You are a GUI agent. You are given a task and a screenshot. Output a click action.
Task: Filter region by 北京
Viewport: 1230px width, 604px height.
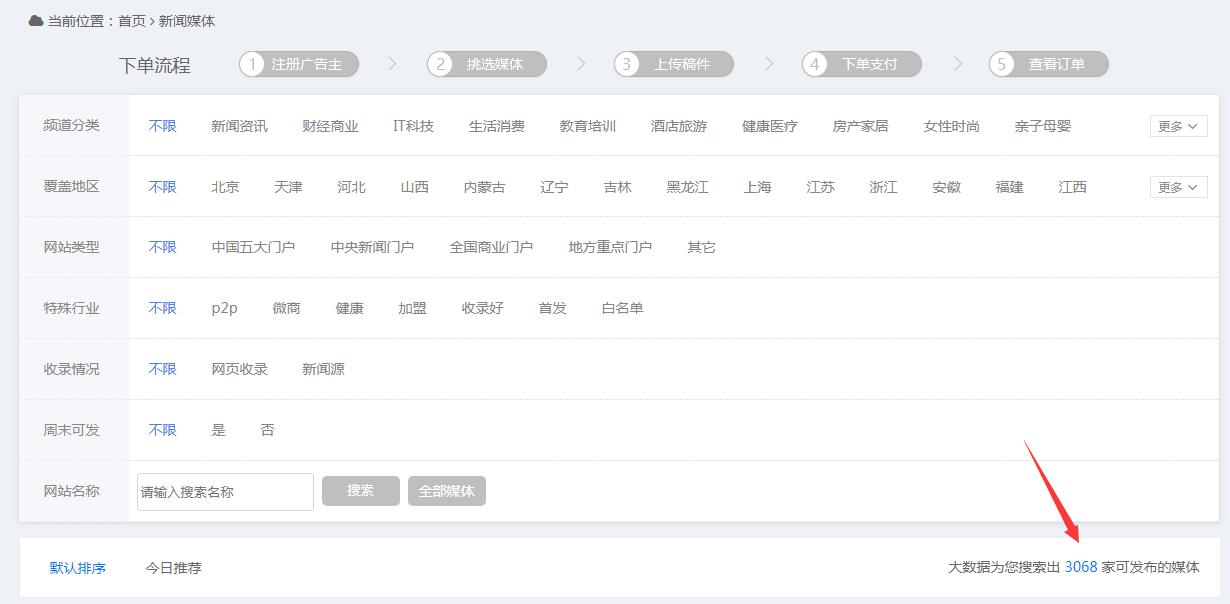click(225, 187)
